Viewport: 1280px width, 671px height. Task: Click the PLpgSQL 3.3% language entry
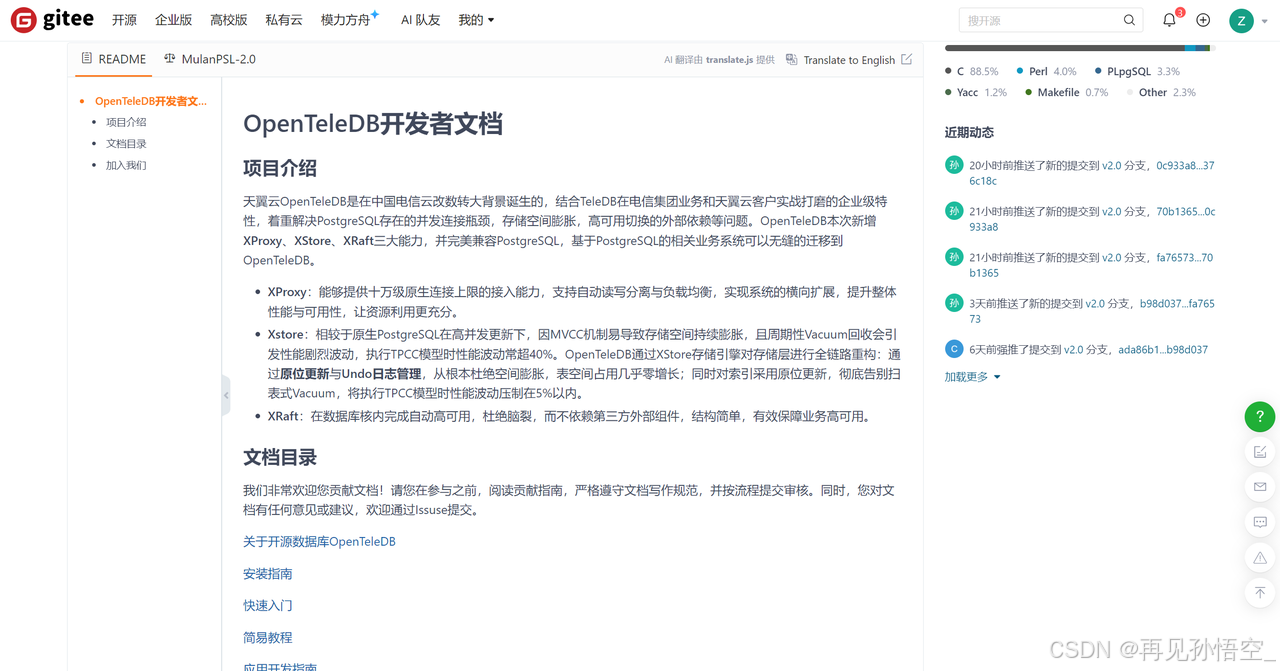[1137, 72]
